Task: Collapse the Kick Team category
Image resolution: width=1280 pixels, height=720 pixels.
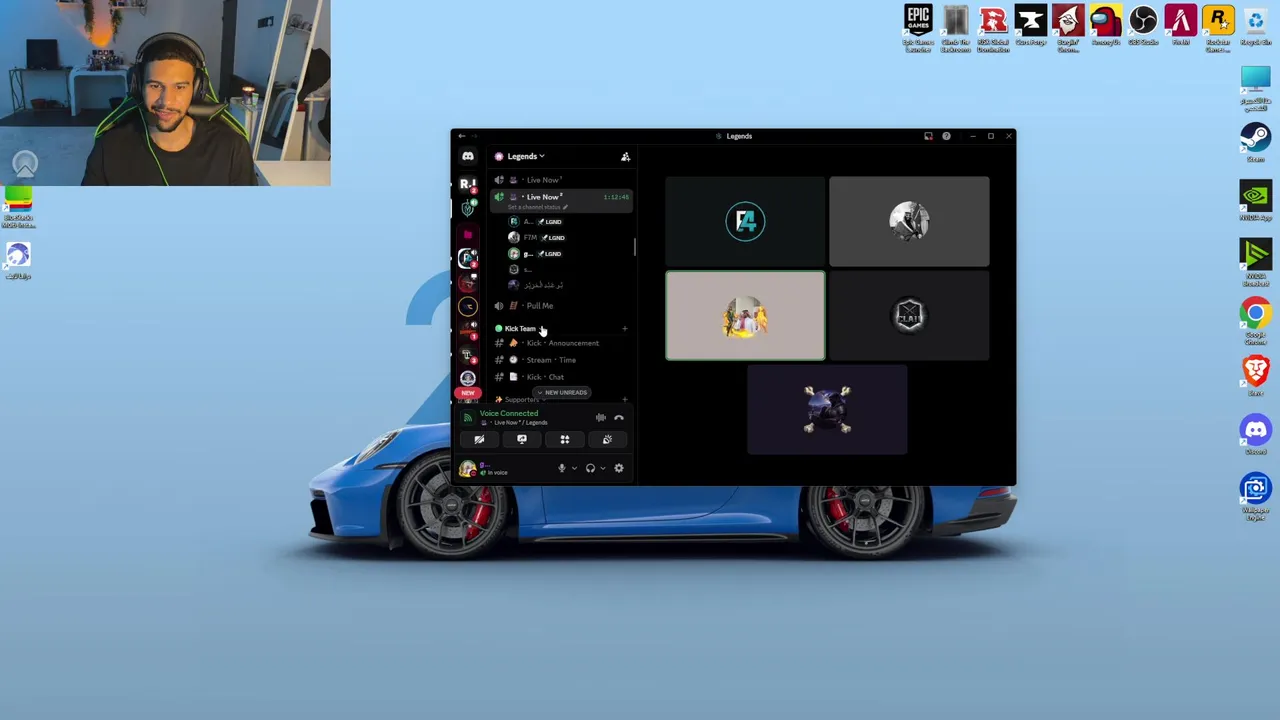Action: tap(518, 328)
